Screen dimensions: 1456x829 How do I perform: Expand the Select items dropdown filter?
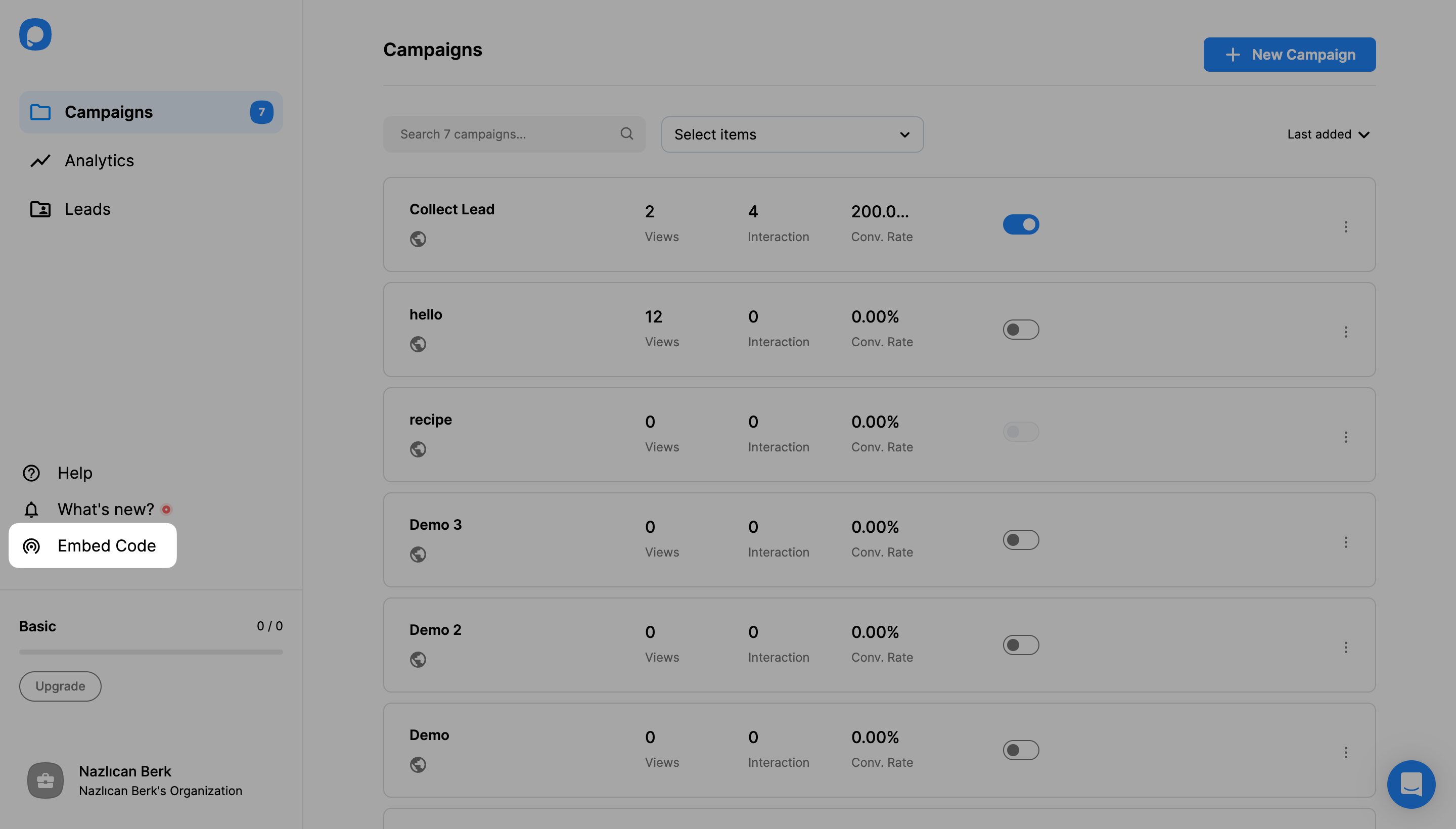click(x=792, y=134)
